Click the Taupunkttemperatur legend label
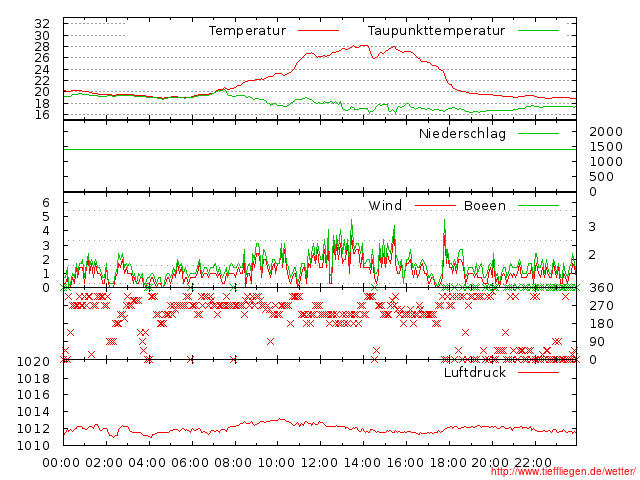 [x=436, y=31]
